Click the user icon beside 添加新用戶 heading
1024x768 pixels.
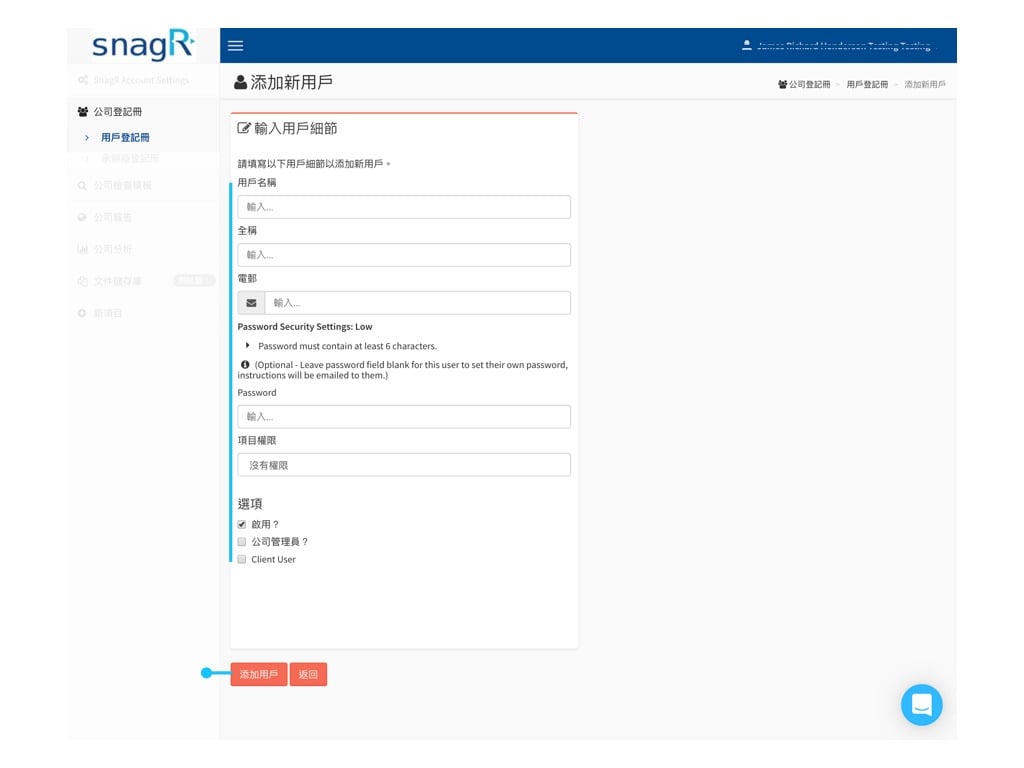pos(240,82)
